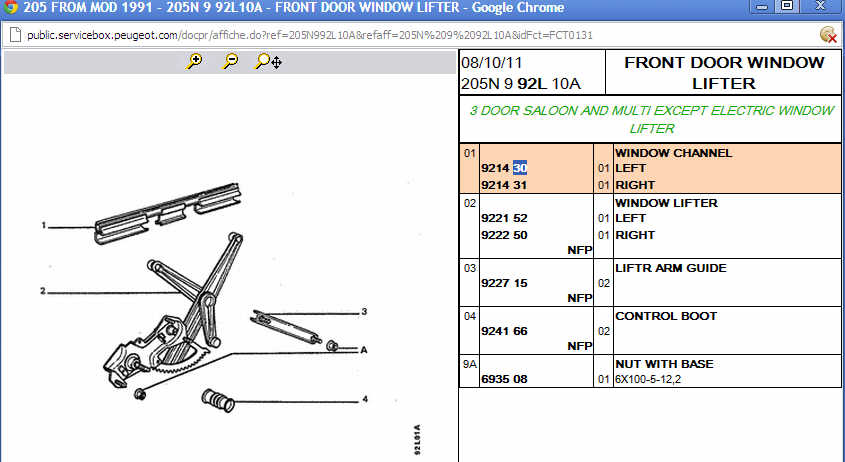Click the window channel part drawing
The height and width of the screenshot is (462, 845).
click(x=167, y=214)
